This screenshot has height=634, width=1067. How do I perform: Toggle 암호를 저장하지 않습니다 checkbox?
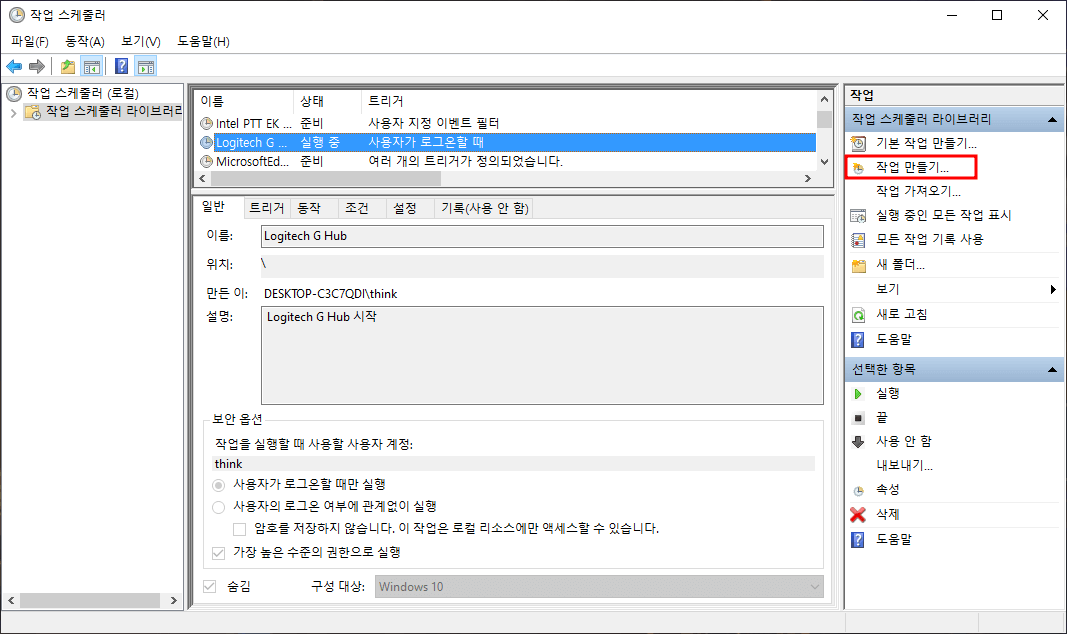coord(240,529)
